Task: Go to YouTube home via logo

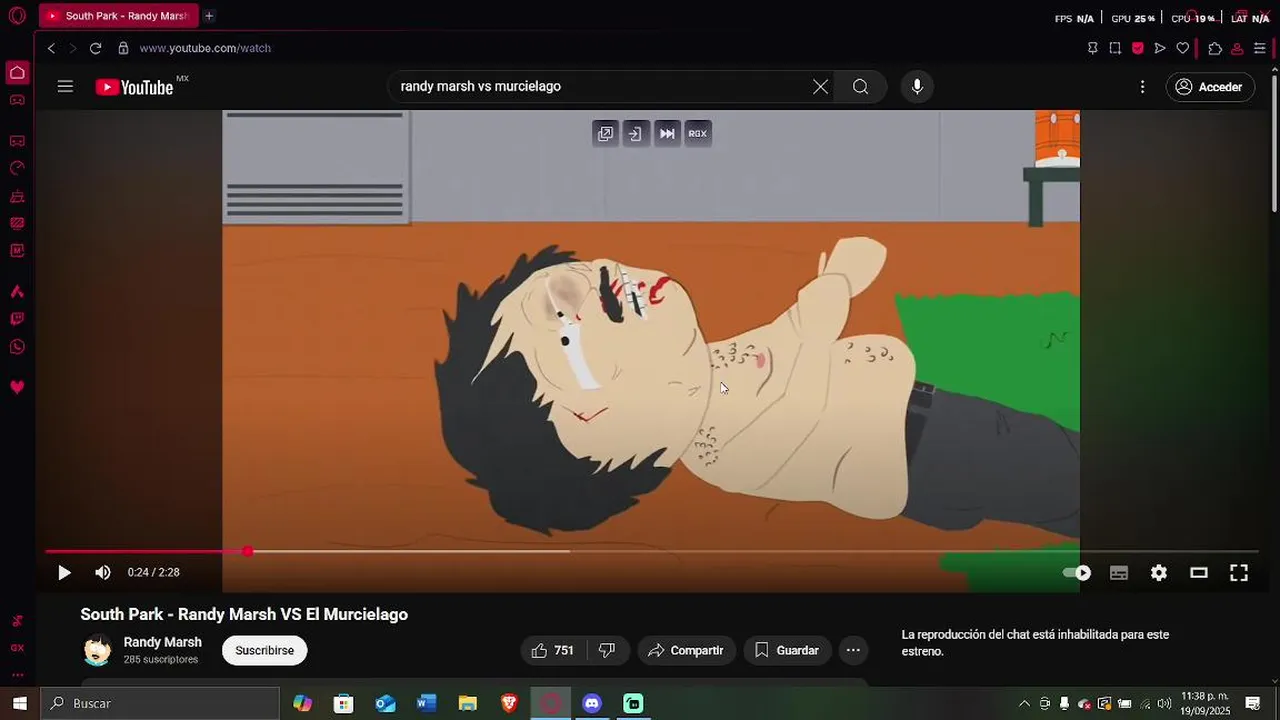Action: click(x=135, y=87)
